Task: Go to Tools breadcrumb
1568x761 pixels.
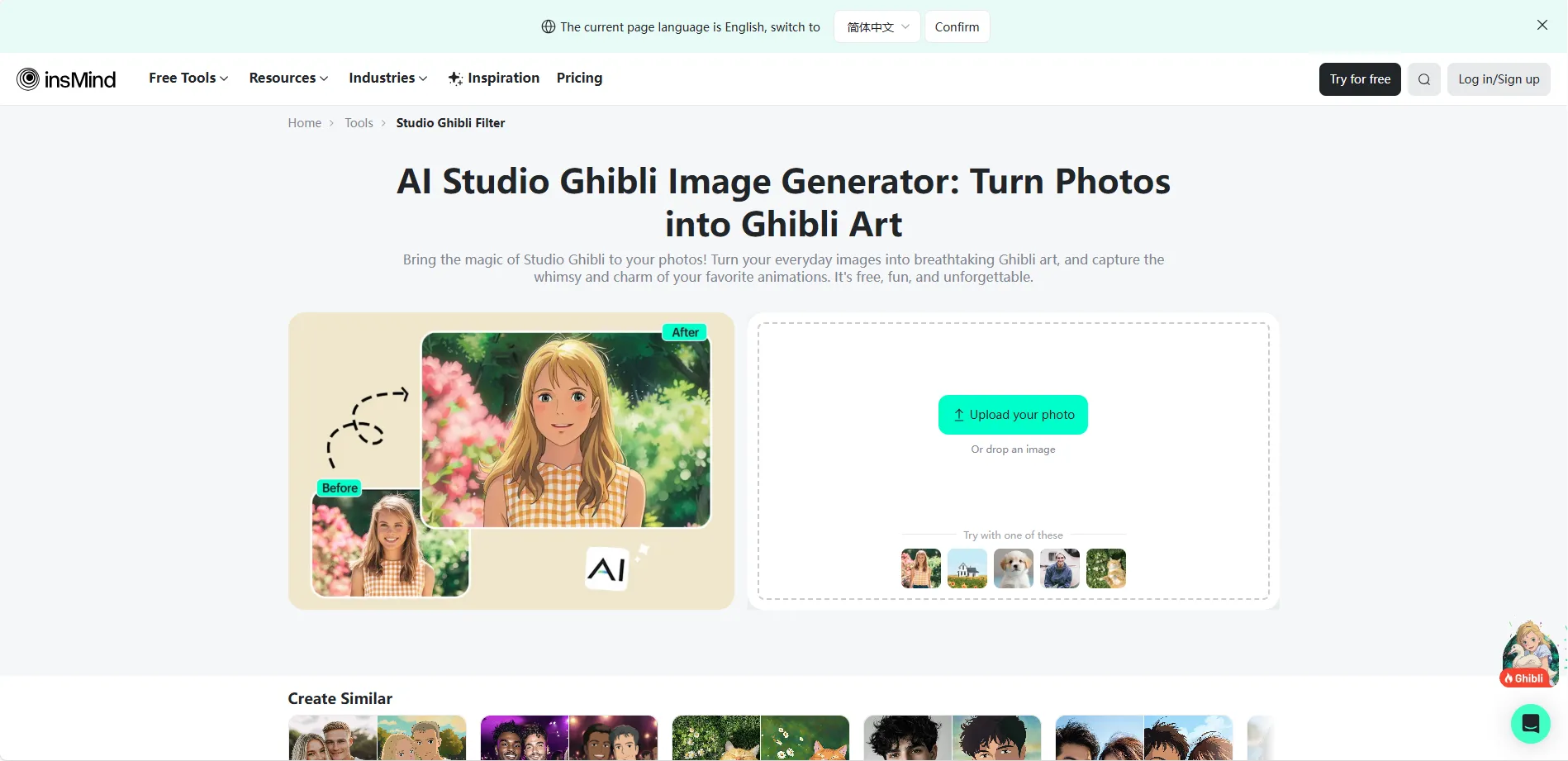Action: point(359,122)
